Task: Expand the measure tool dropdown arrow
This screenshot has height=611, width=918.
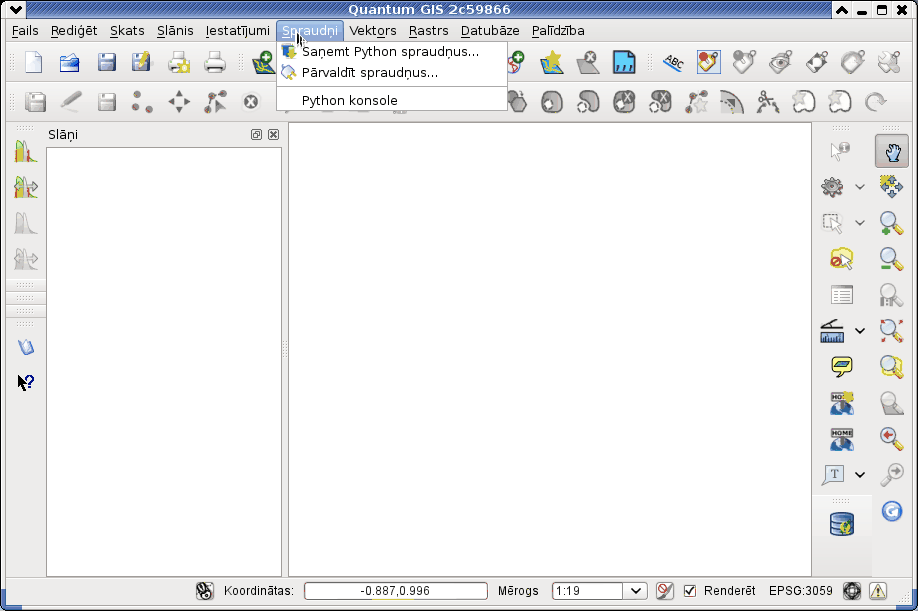Action: [859, 331]
